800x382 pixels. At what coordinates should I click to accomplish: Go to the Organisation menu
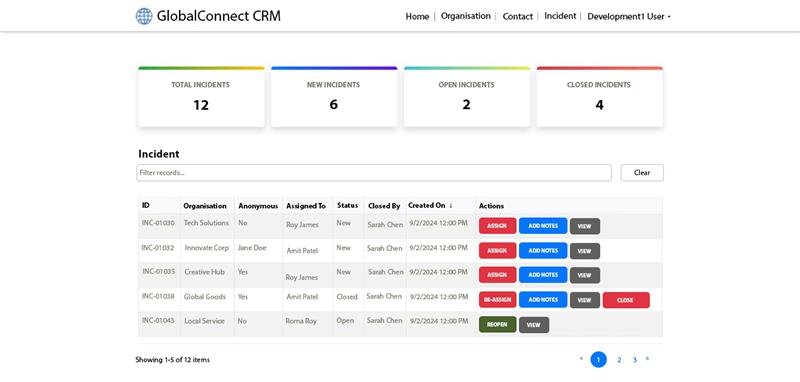click(466, 16)
